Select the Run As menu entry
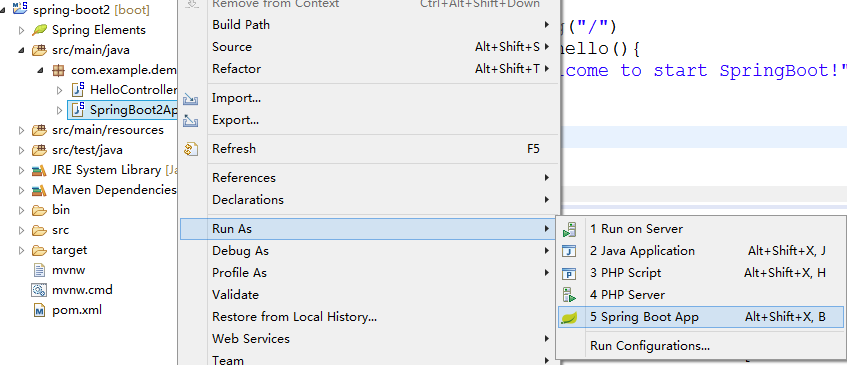The height and width of the screenshot is (365, 847). (369, 229)
